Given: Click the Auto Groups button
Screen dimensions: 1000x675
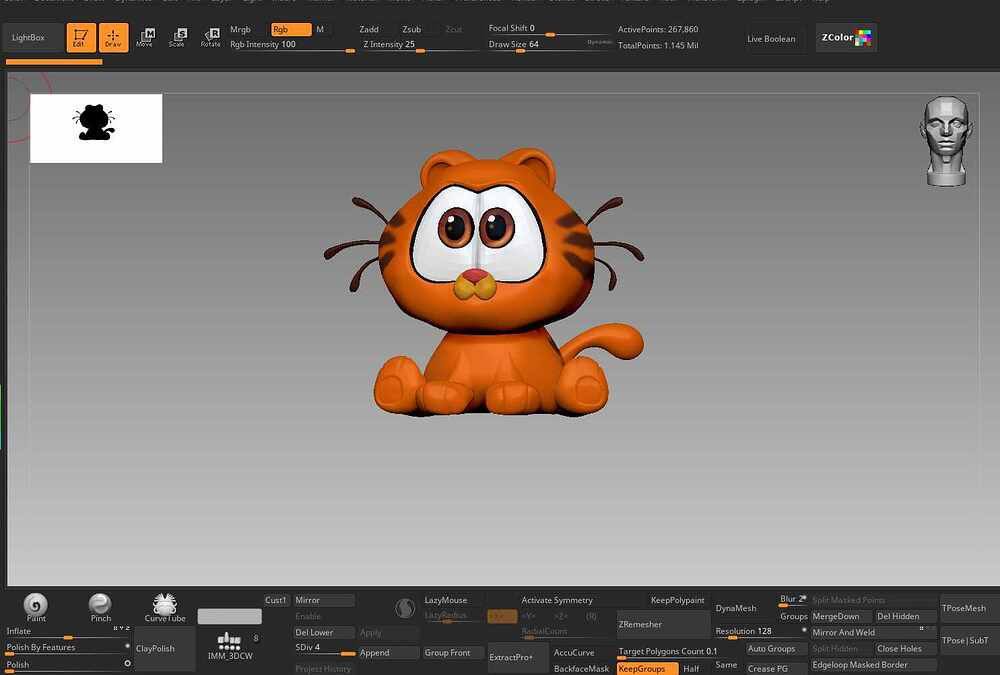Looking at the screenshot, I should pos(776,649).
